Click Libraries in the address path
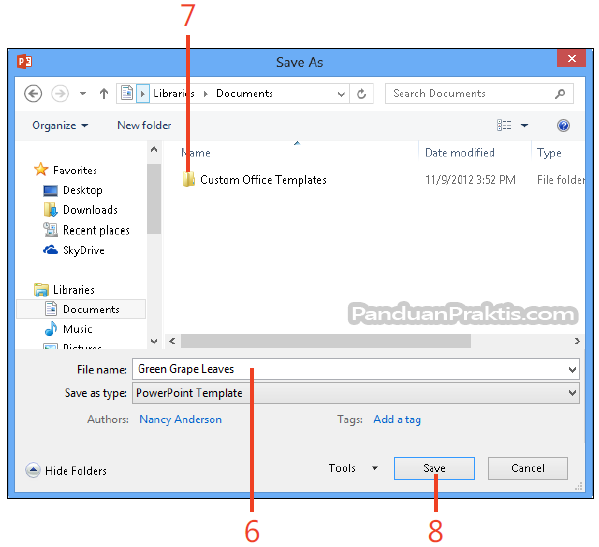This screenshot has height=547, width=599. [174, 93]
